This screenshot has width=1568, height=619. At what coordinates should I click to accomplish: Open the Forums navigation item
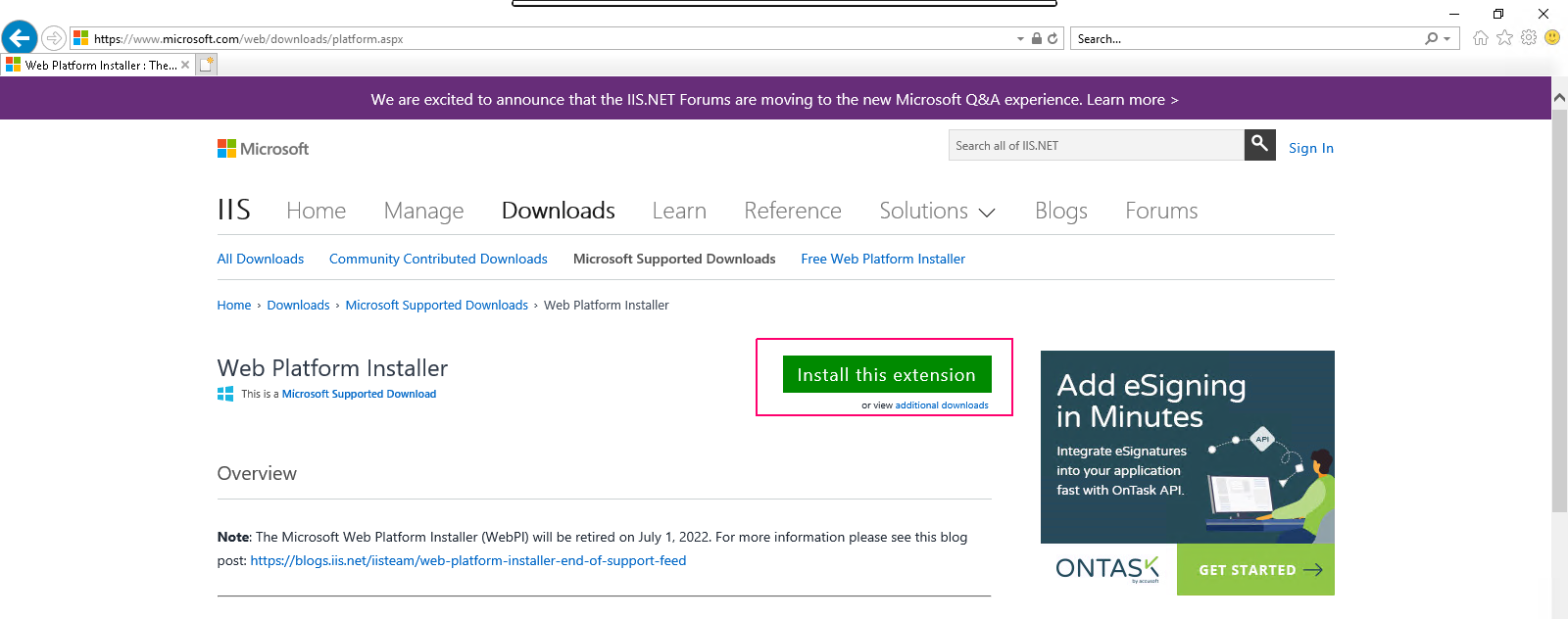[1161, 211]
